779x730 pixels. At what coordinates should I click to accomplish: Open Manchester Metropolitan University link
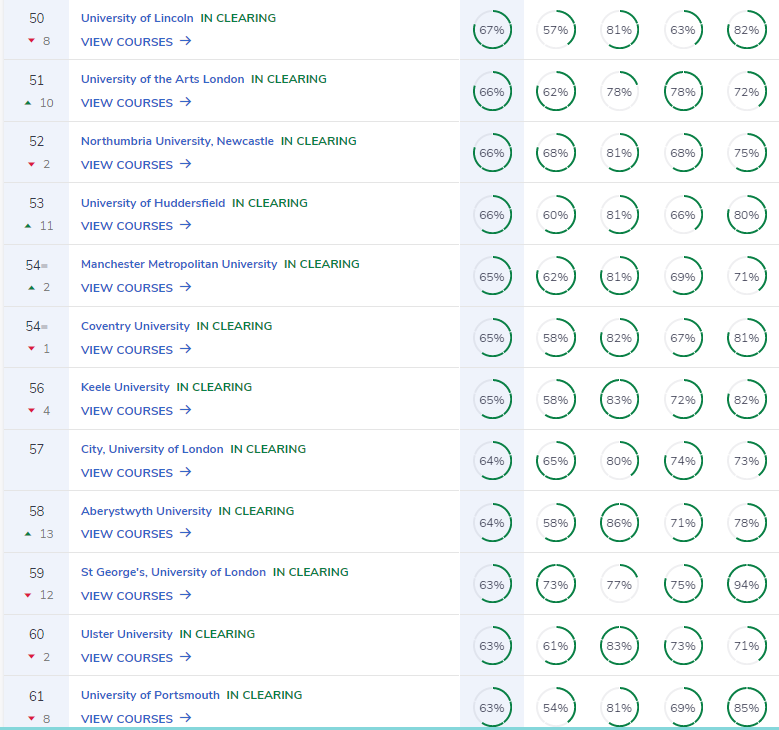click(x=179, y=264)
